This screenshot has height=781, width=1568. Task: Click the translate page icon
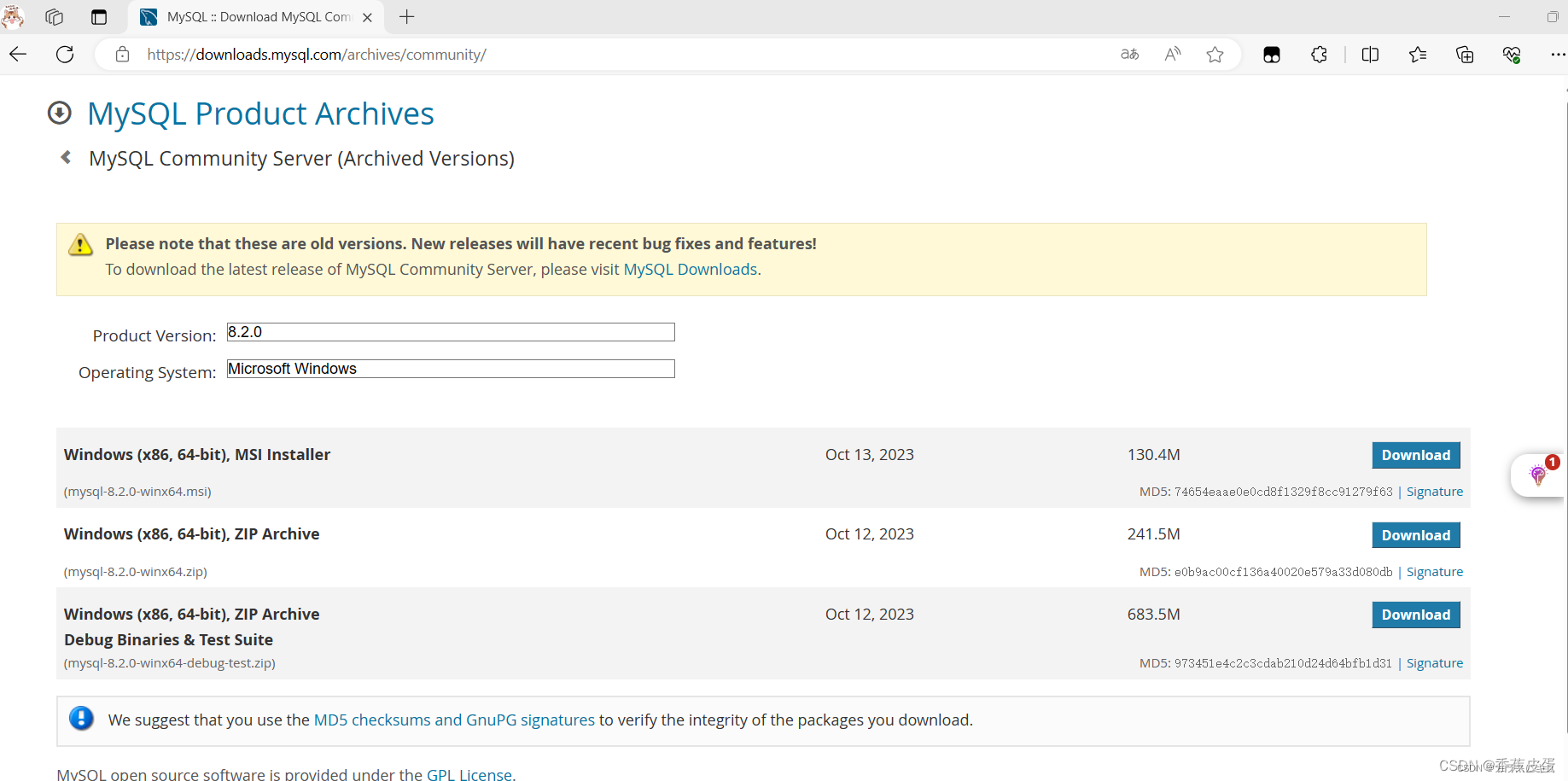click(1129, 55)
